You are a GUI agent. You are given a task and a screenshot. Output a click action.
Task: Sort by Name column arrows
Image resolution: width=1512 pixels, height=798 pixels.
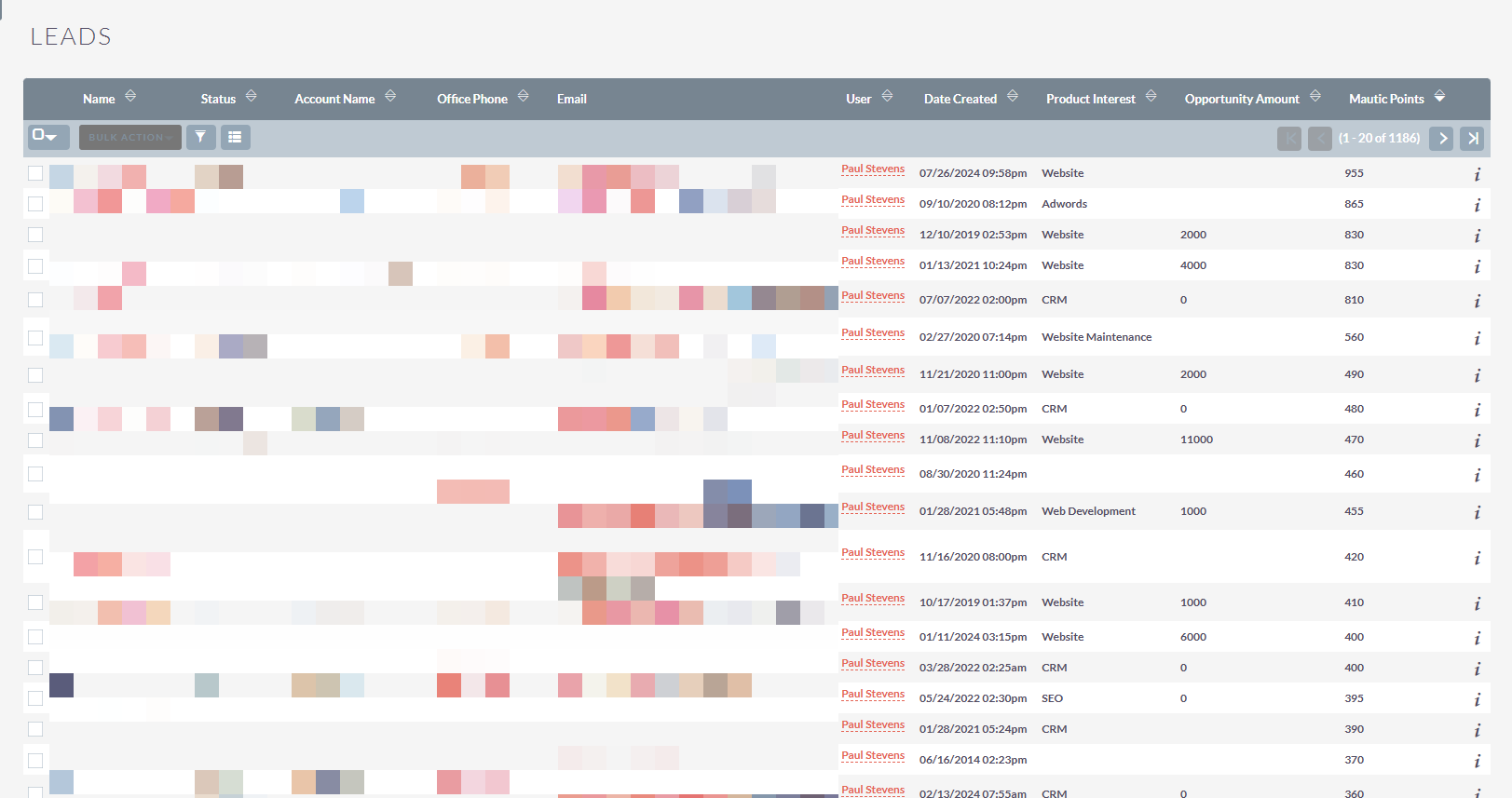130,96
